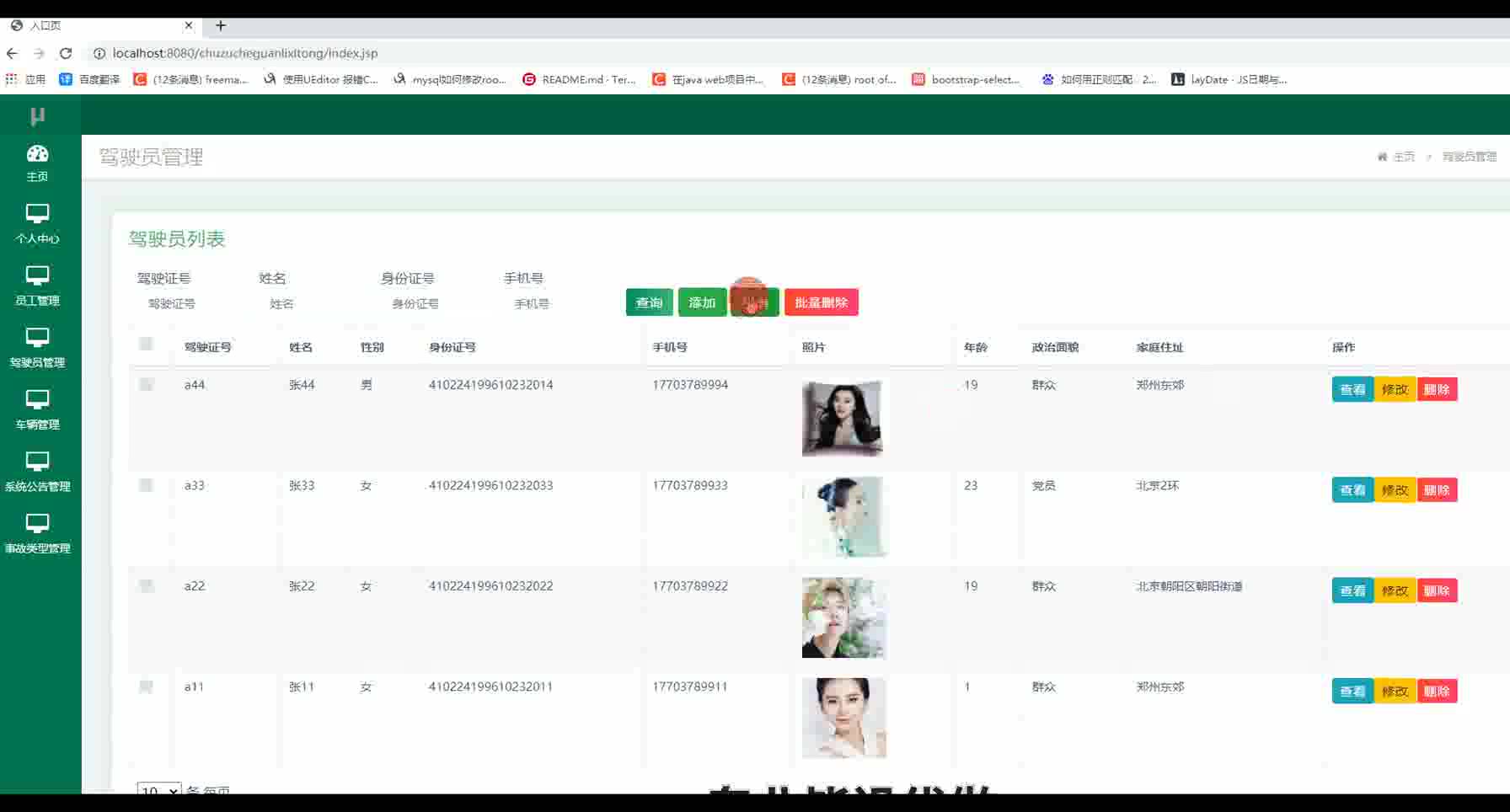Screen dimensions: 1510x812
Task: Open a new browser tab
Action: [x=221, y=25]
